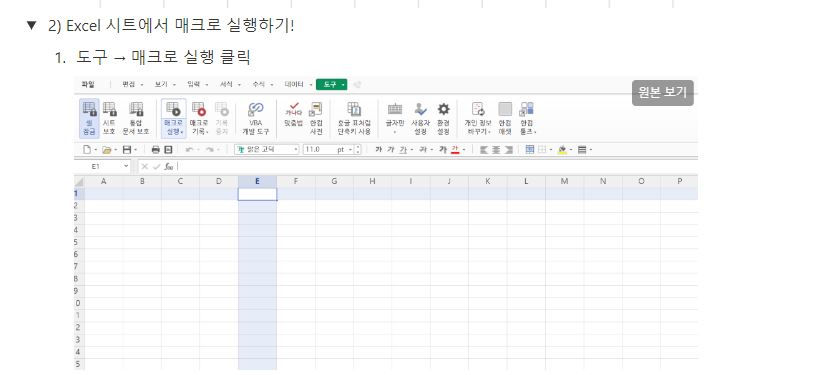
Task: Click the yellow fill color bucket
Action: click(x=562, y=150)
